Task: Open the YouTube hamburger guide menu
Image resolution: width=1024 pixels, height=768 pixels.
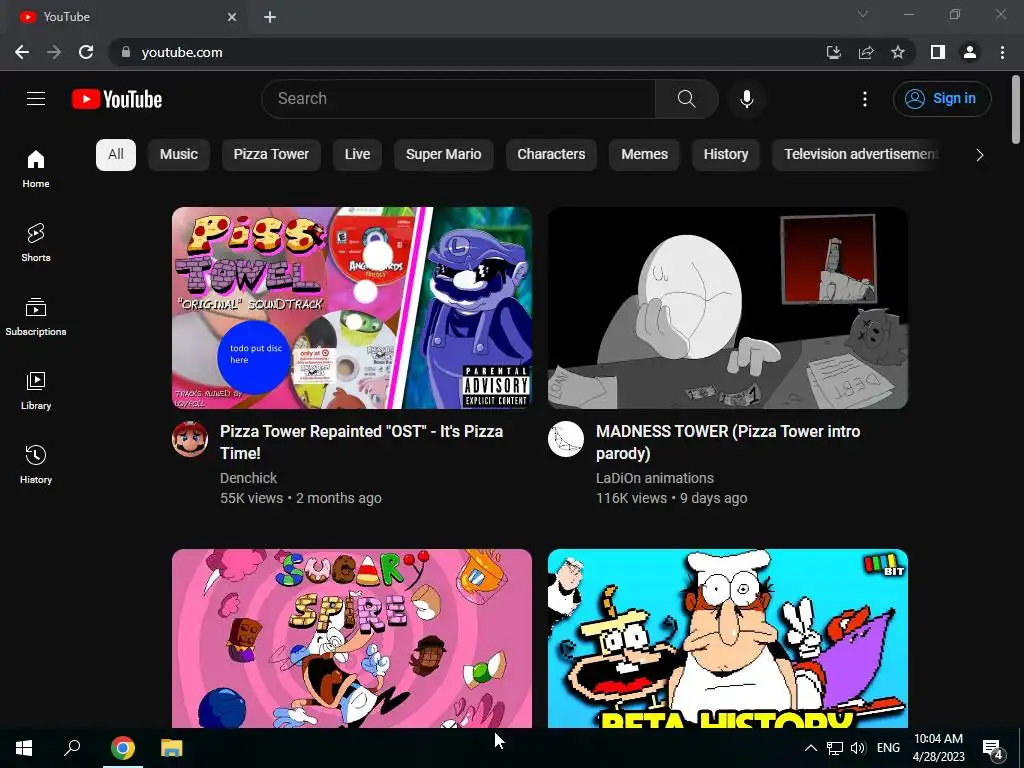Action: coord(36,99)
